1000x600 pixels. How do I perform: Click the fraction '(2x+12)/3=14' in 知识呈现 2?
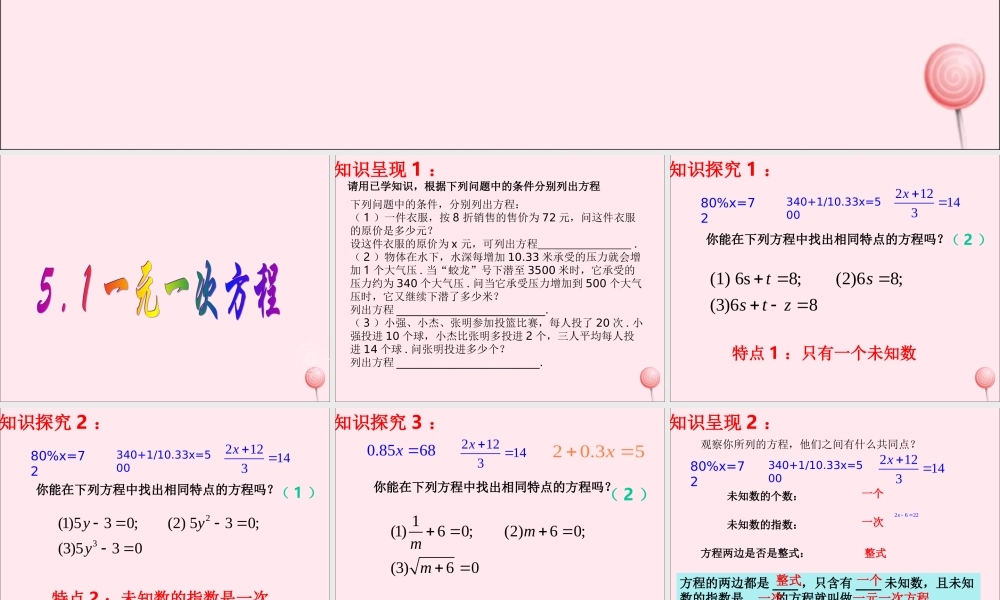(911, 469)
